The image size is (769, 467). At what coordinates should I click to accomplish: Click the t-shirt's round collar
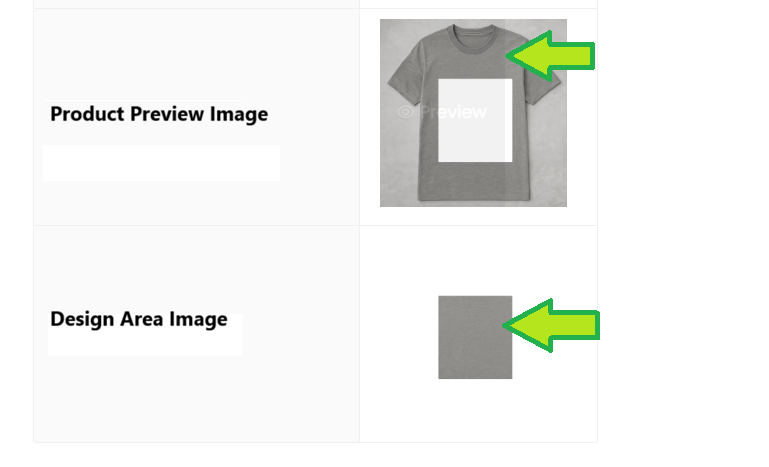point(474,38)
